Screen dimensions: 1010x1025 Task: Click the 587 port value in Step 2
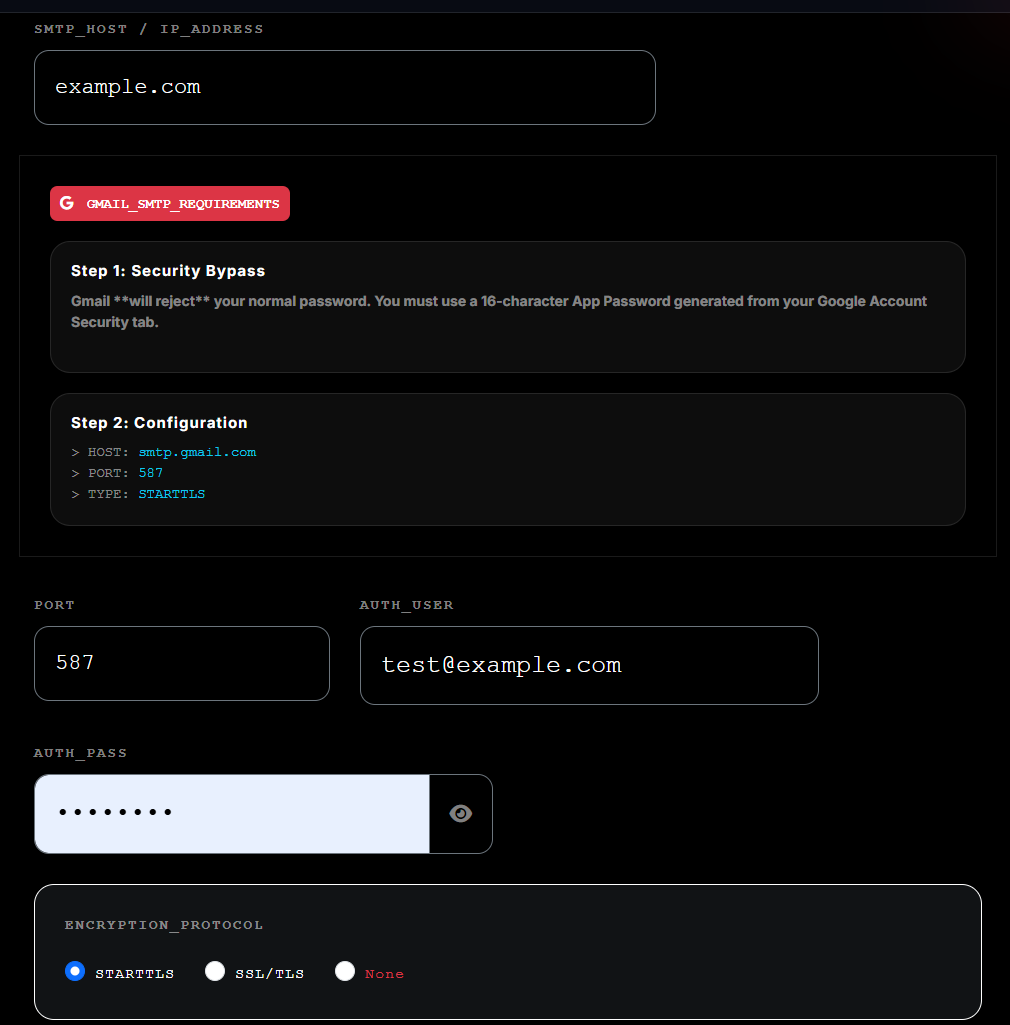(x=150, y=473)
